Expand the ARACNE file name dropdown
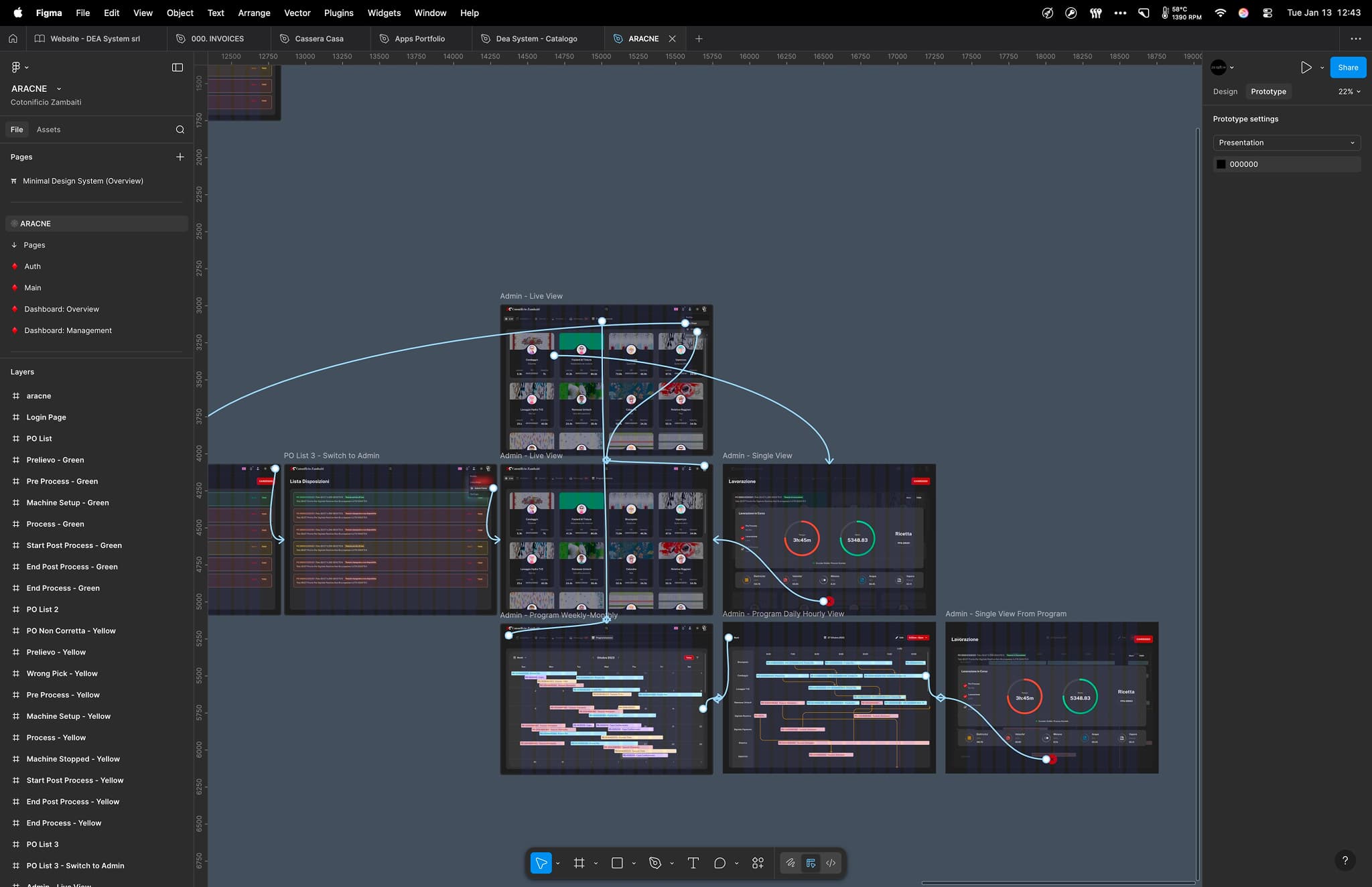The image size is (1372, 887). pyautogui.click(x=59, y=88)
